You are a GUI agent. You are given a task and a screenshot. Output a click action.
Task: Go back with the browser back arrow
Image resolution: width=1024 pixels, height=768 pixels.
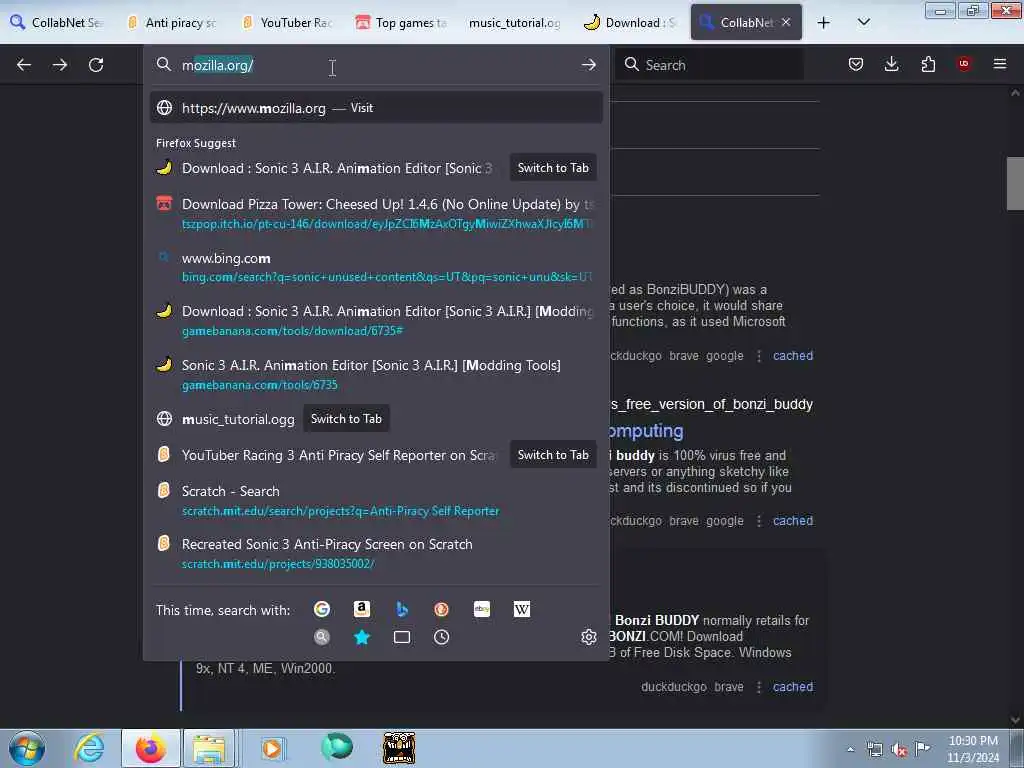(x=24, y=65)
